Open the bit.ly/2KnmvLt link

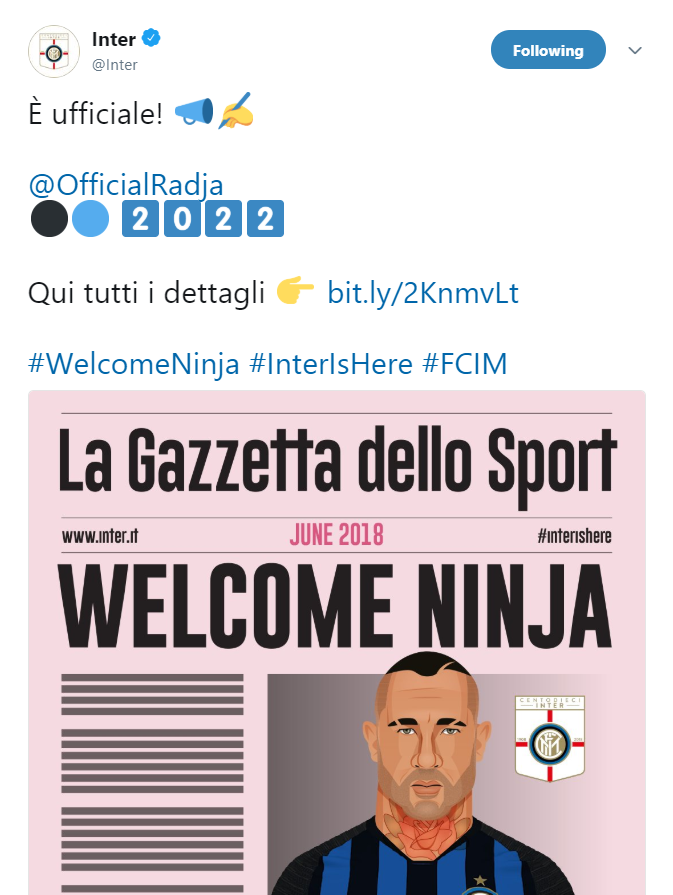[423, 293]
